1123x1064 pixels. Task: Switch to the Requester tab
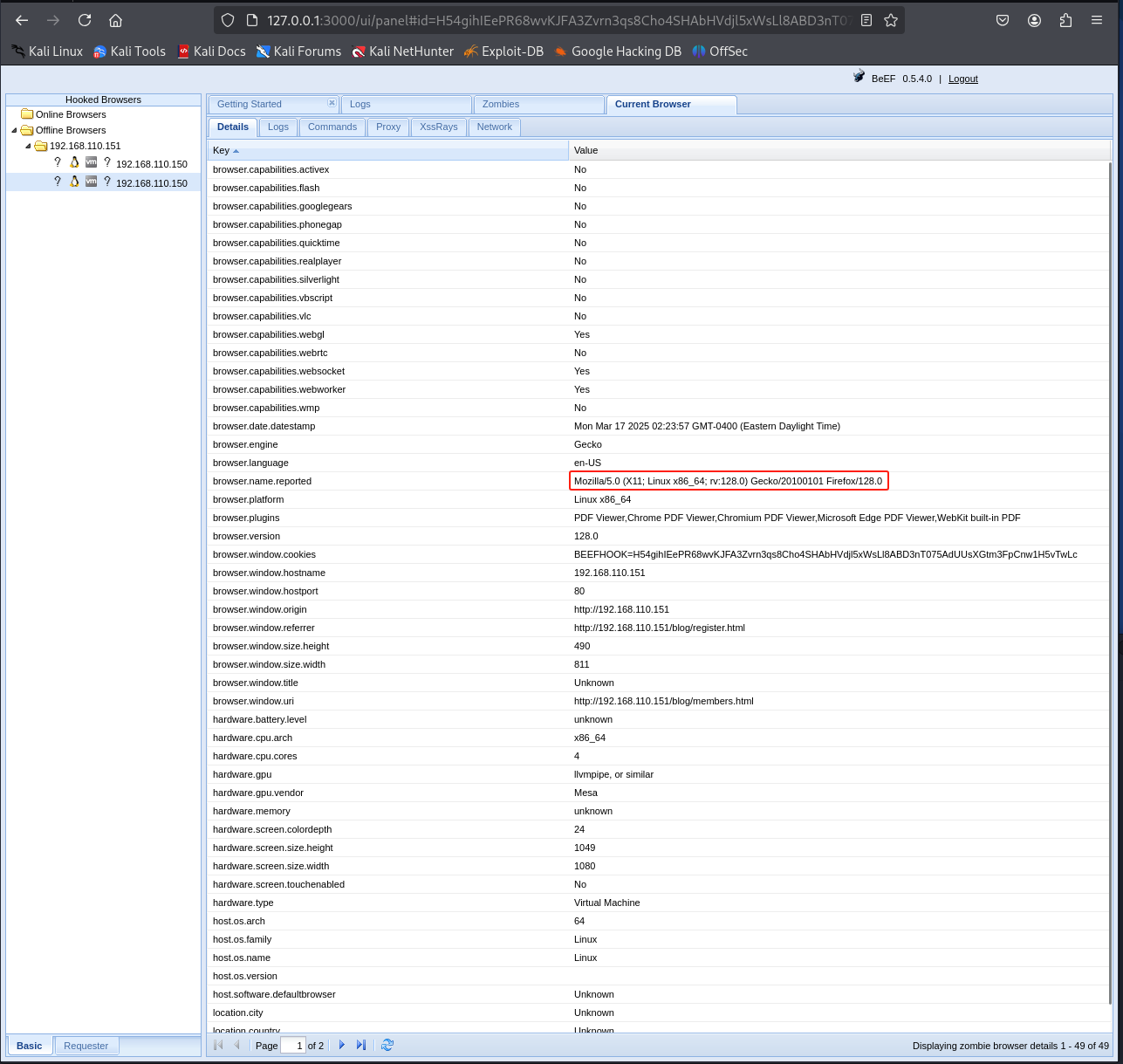tap(86, 1046)
